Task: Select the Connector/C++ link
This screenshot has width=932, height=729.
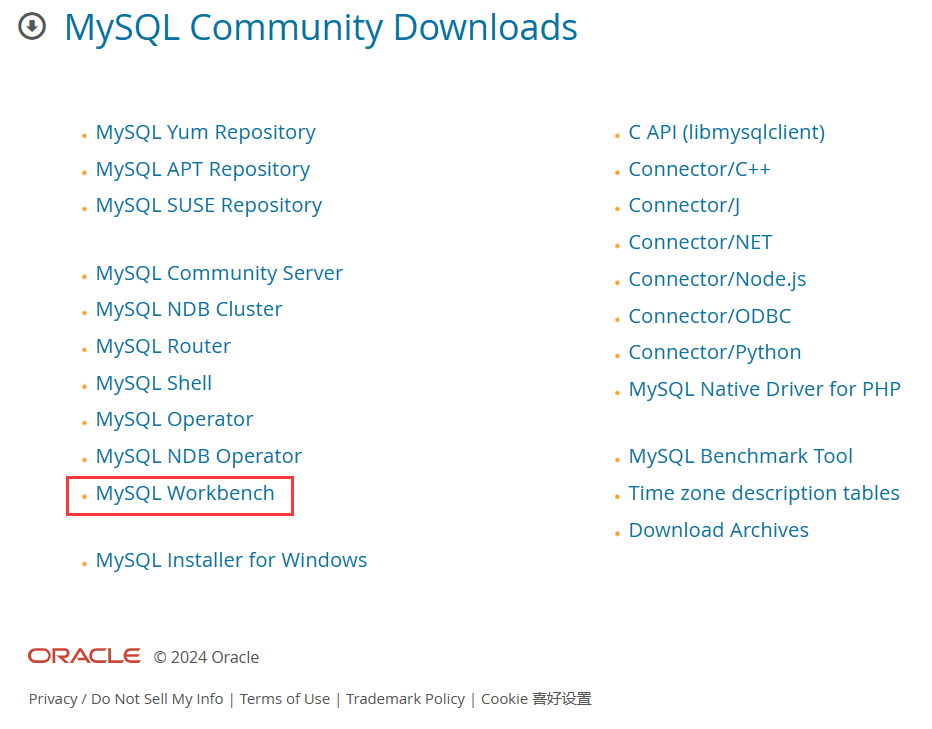Action: click(x=700, y=169)
